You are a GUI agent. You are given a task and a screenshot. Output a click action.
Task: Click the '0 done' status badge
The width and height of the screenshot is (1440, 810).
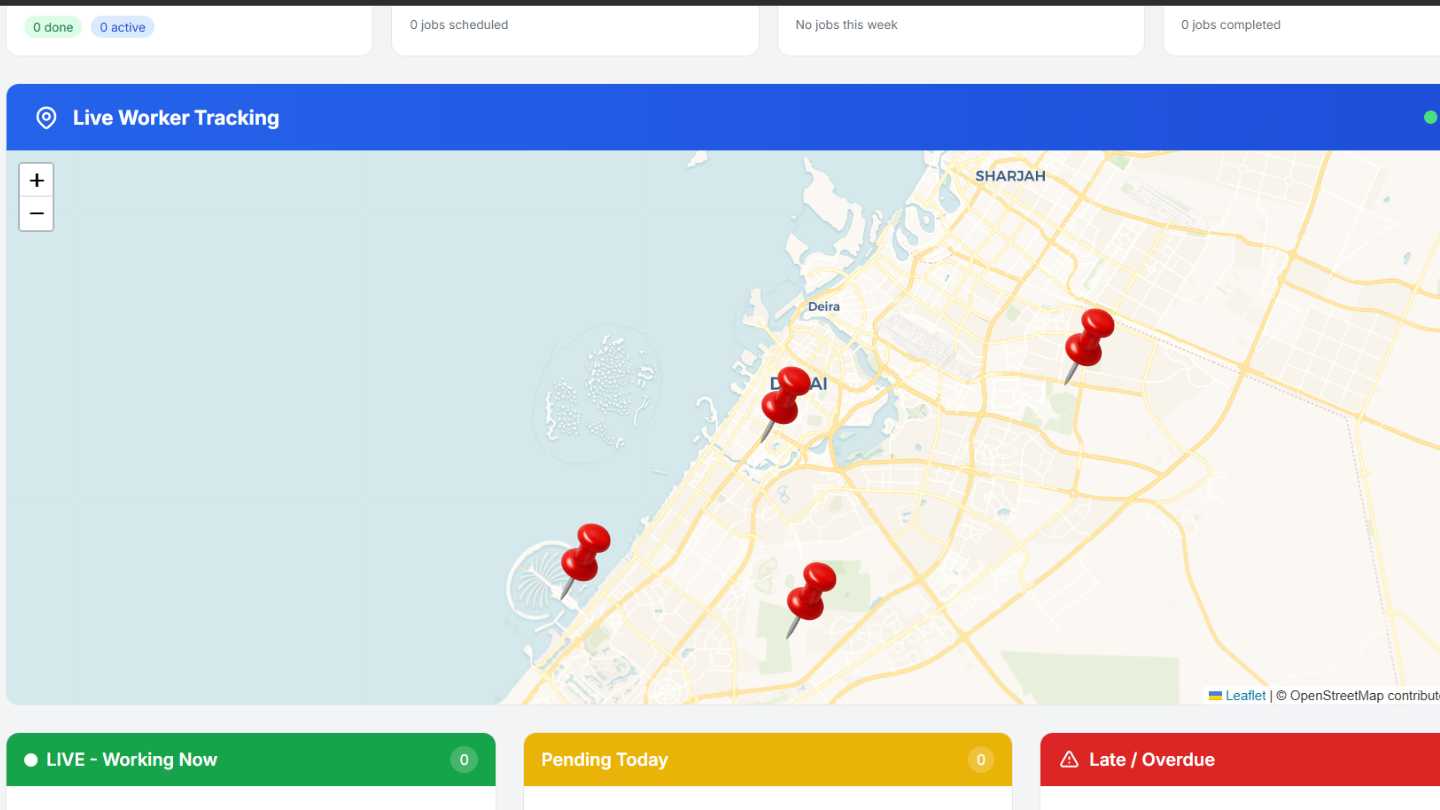pos(52,27)
